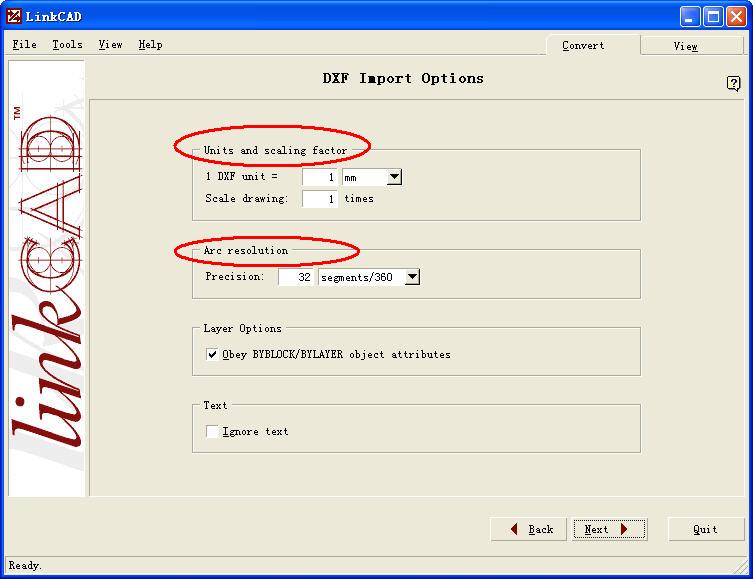Maximize the LinkCAD window

tap(713, 15)
